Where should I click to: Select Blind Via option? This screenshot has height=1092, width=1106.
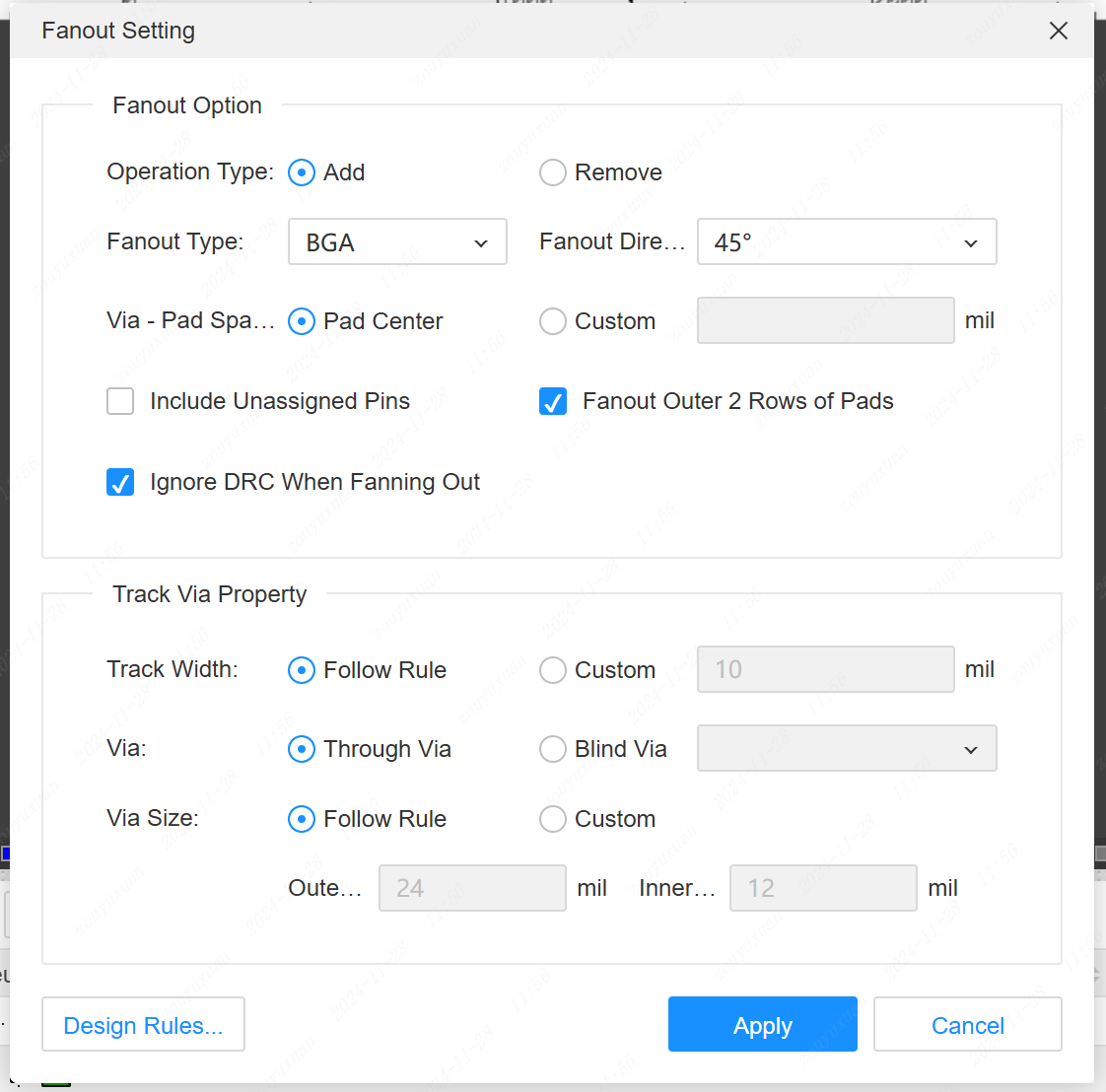(553, 749)
